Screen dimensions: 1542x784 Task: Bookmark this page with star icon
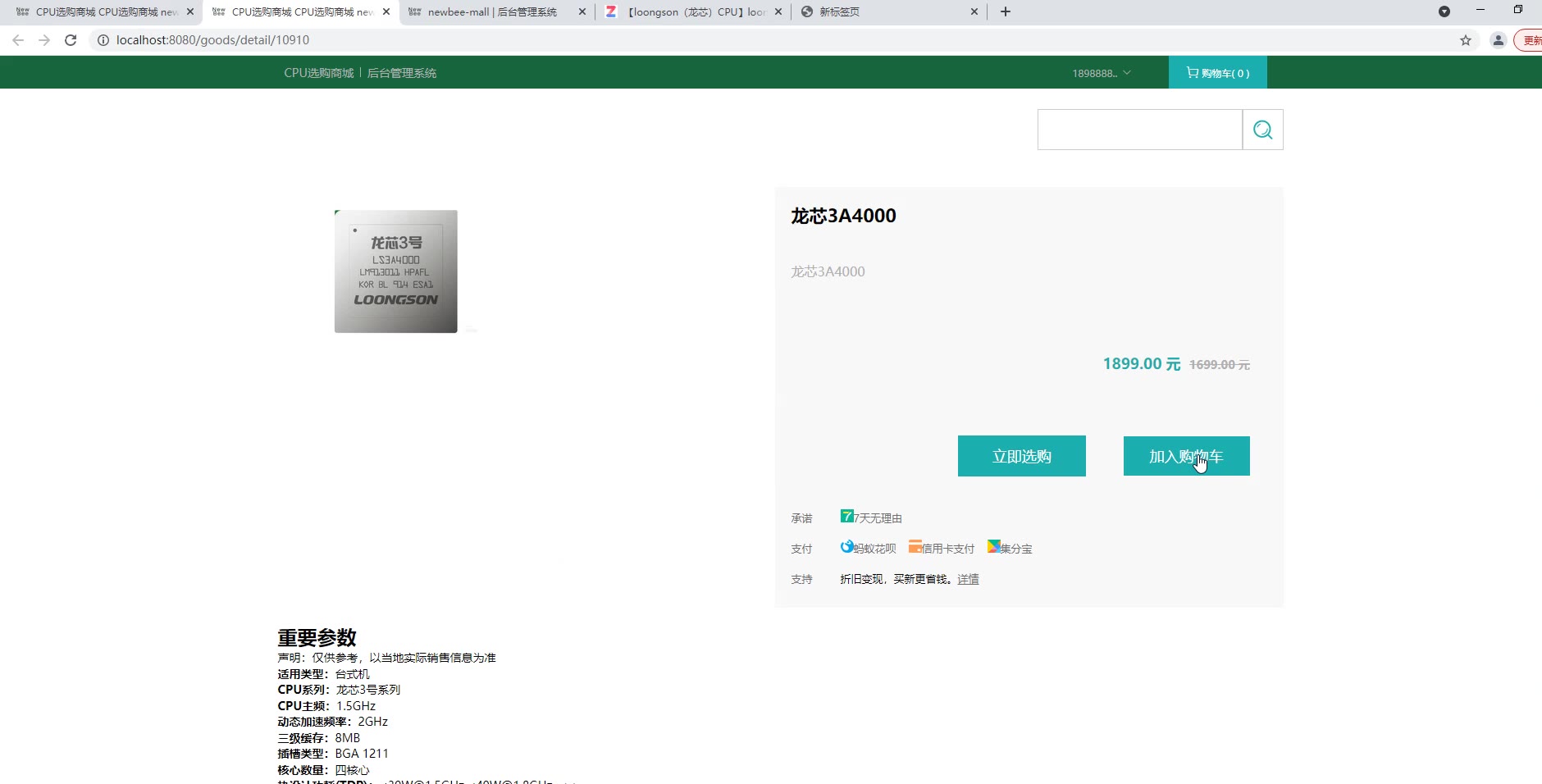tap(1466, 40)
